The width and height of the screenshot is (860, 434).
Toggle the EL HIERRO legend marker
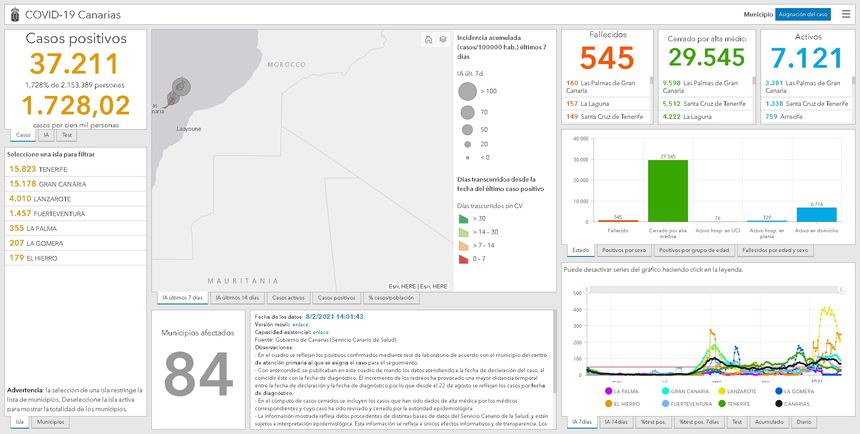(609, 403)
